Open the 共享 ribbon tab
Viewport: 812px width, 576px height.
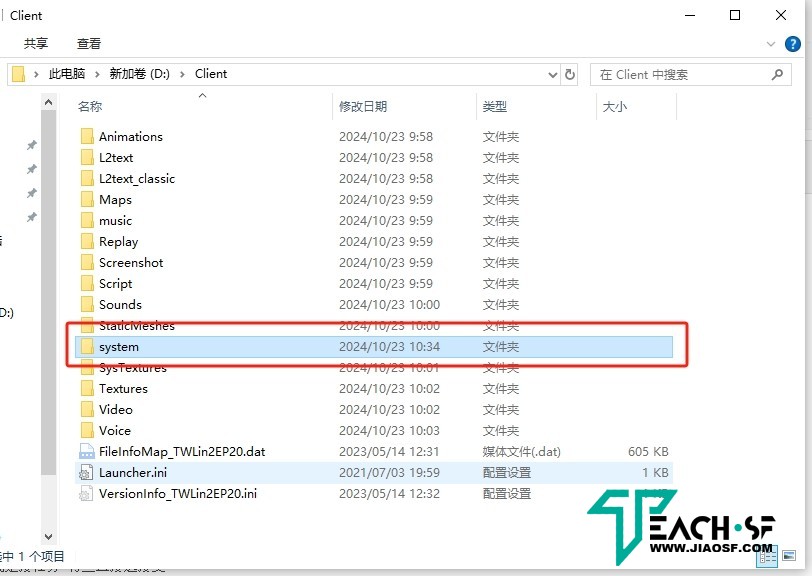(x=36, y=44)
